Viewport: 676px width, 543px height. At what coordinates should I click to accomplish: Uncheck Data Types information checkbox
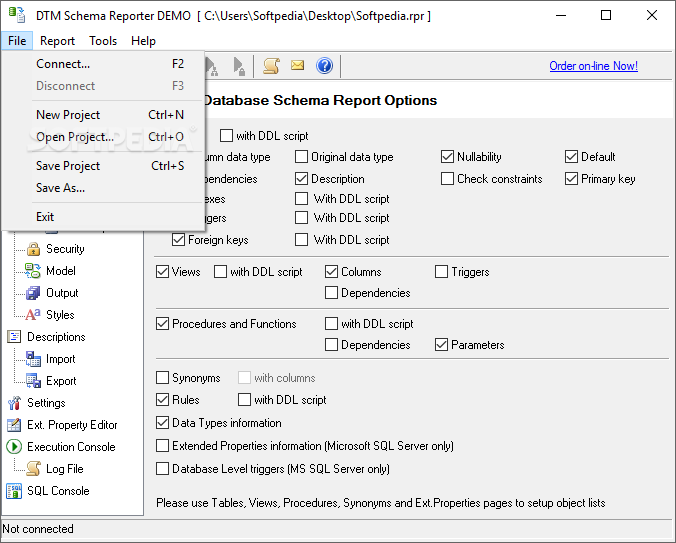pos(163,423)
